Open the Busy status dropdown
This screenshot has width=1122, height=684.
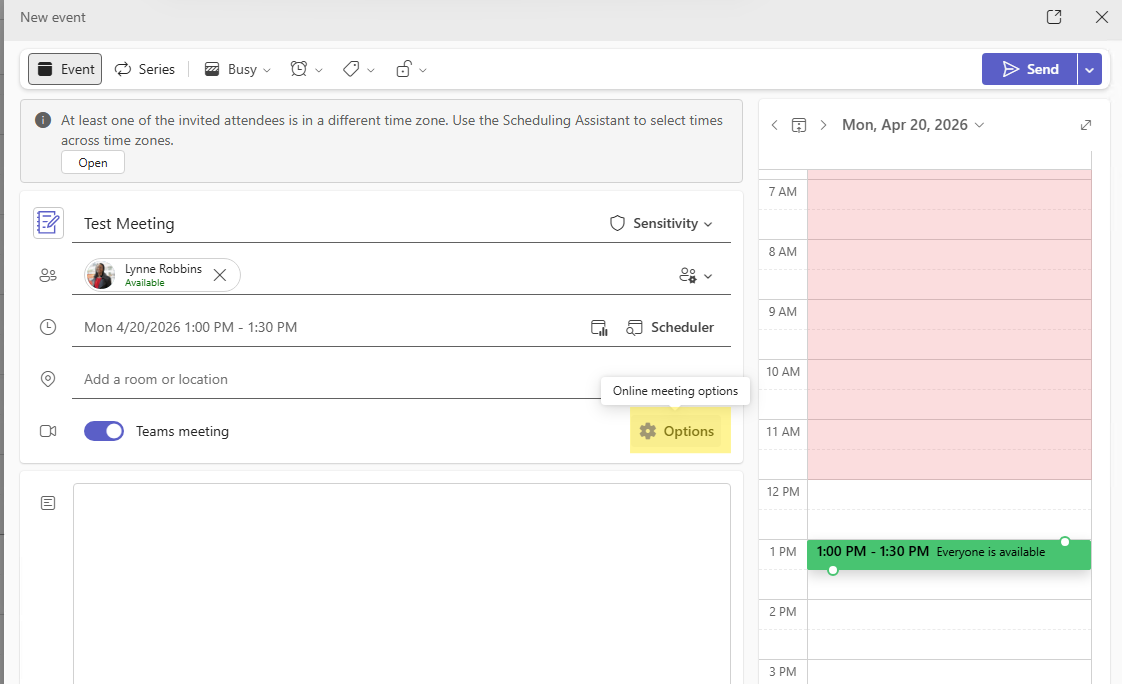pos(238,69)
